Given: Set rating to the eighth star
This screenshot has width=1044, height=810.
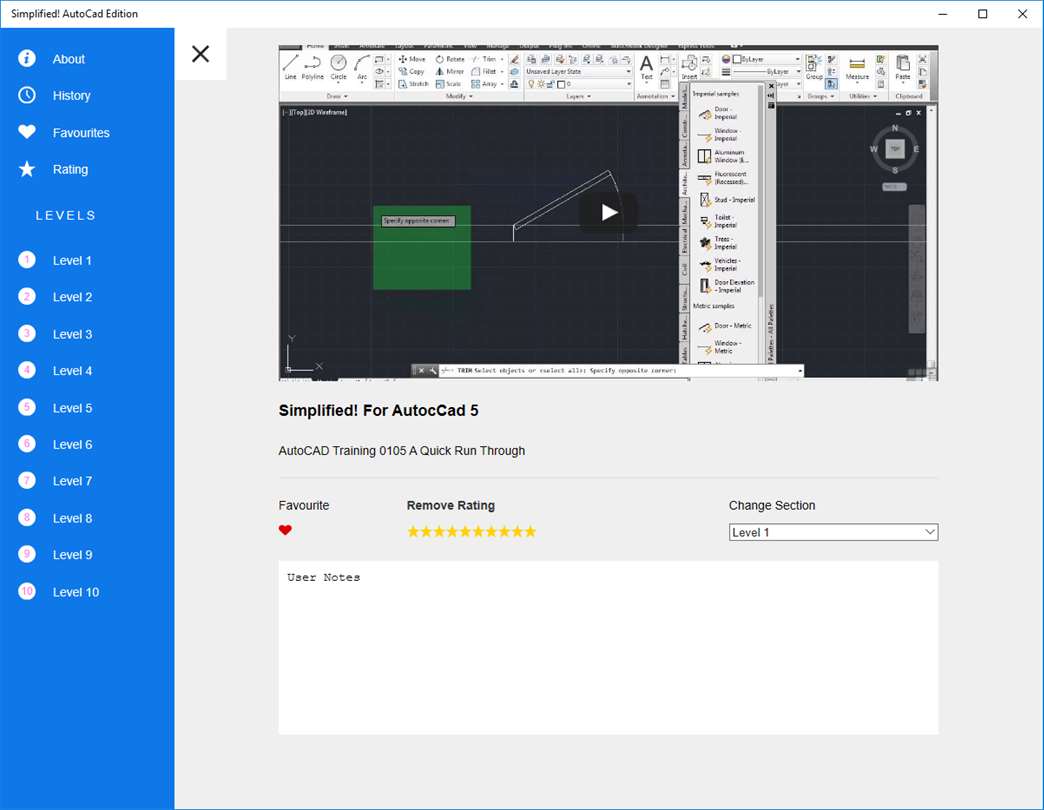Looking at the screenshot, I should point(504,531).
